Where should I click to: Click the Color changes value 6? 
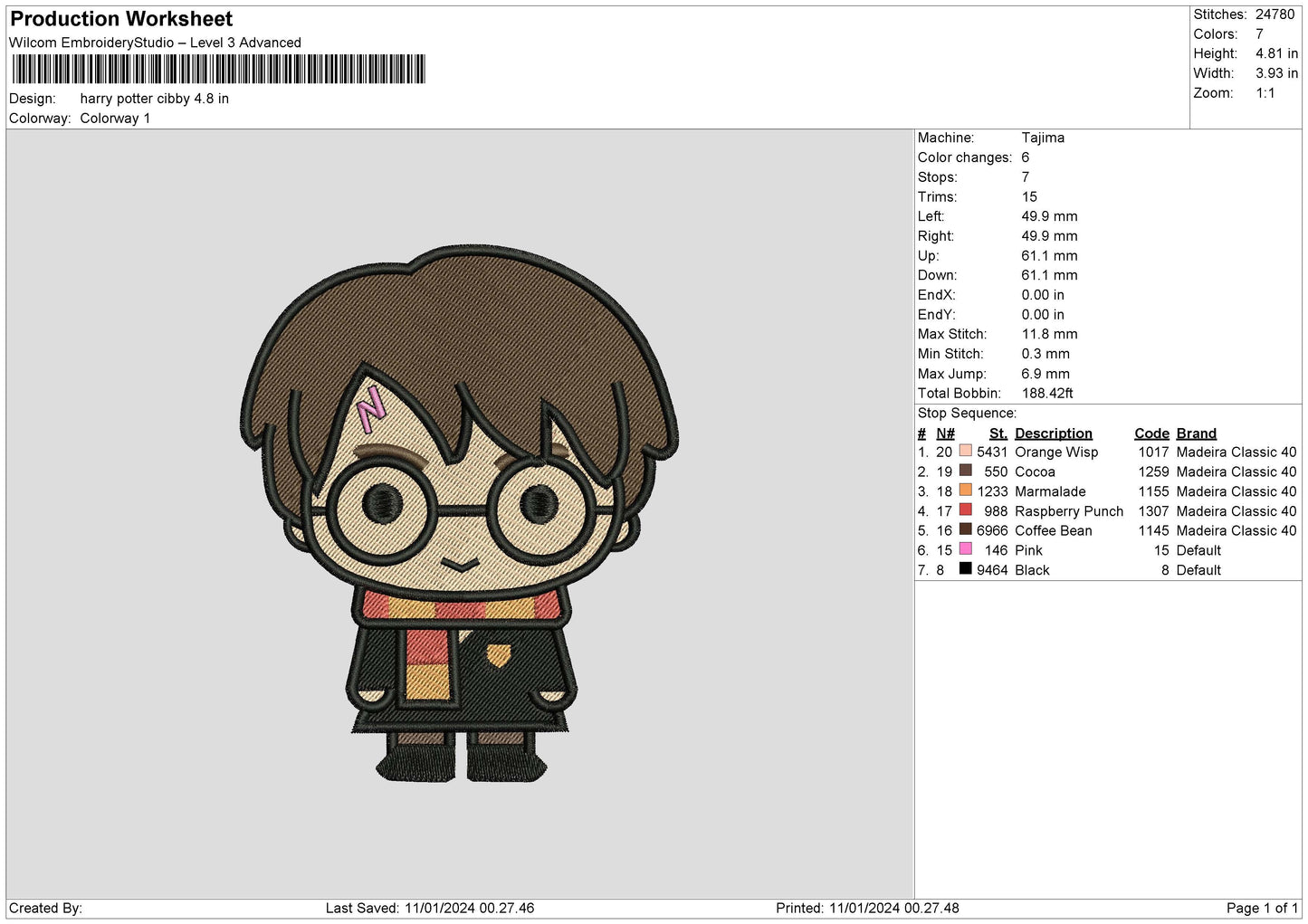coord(1025,157)
